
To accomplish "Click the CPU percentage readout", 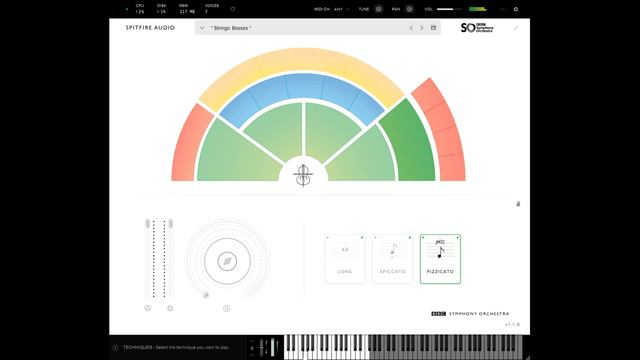I will pyautogui.click(x=140, y=9).
